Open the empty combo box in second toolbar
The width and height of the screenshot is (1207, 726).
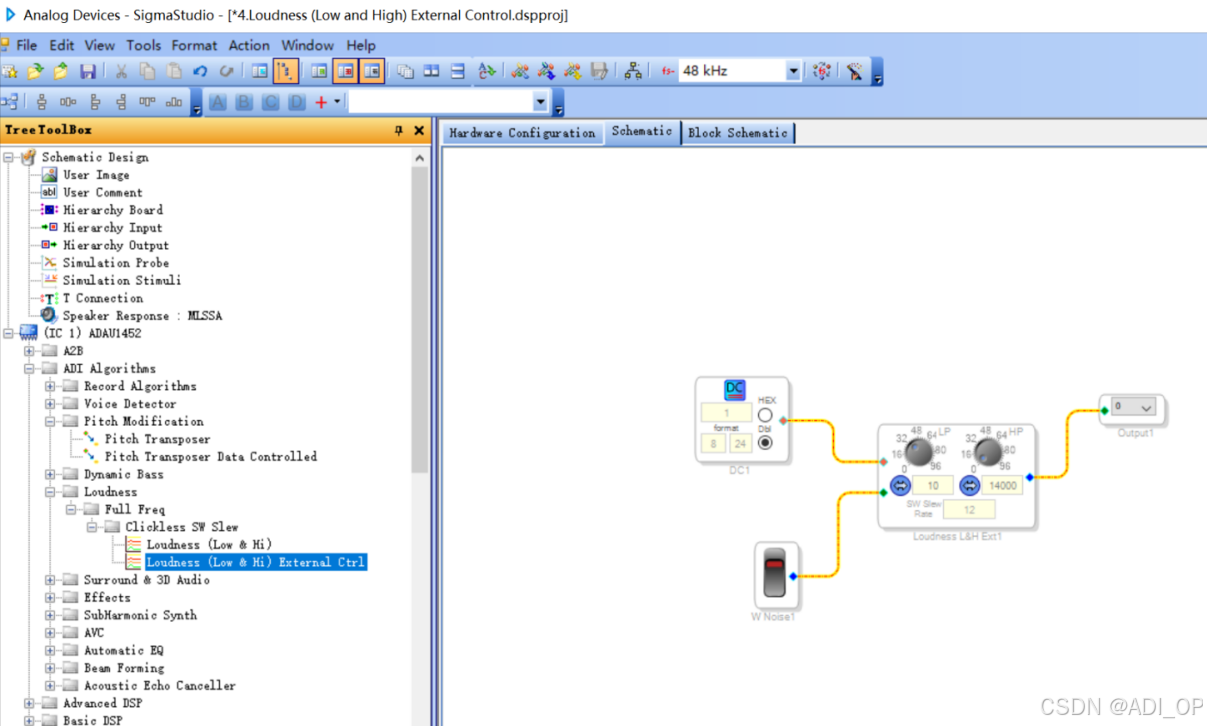tap(540, 102)
